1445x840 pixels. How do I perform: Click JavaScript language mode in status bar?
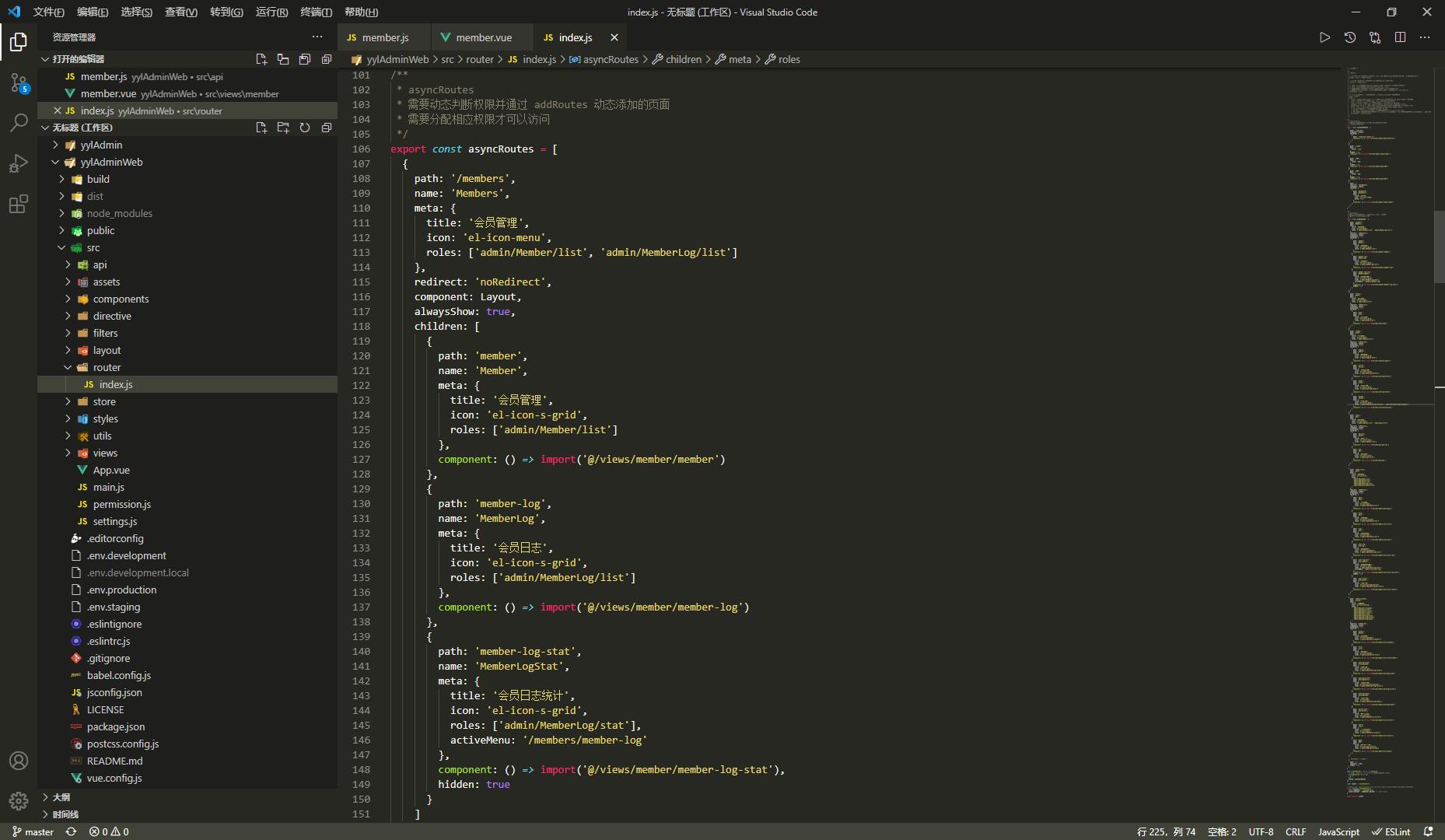click(x=1338, y=831)
